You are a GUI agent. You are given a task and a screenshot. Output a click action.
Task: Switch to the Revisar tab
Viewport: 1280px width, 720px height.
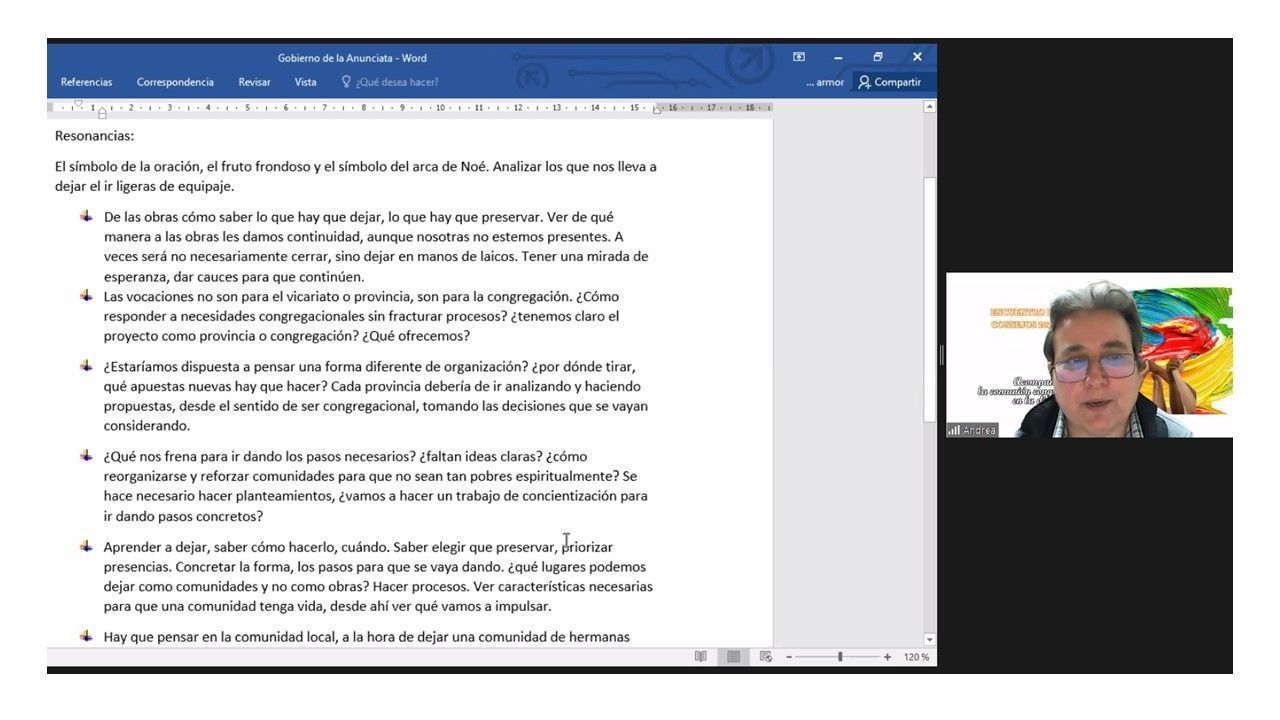[x=254, y=82]
